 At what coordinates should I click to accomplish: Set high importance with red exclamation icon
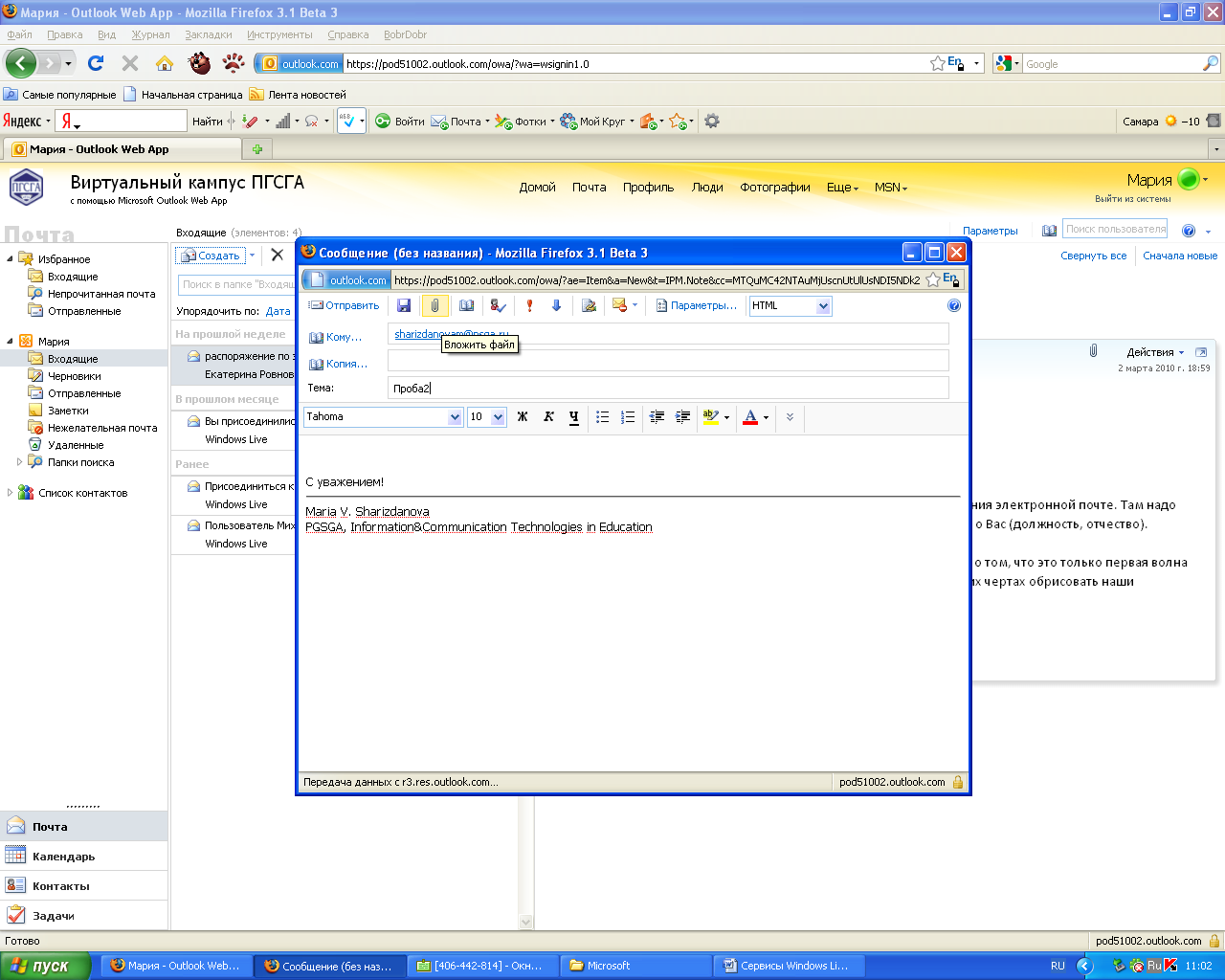coord(529,305)
